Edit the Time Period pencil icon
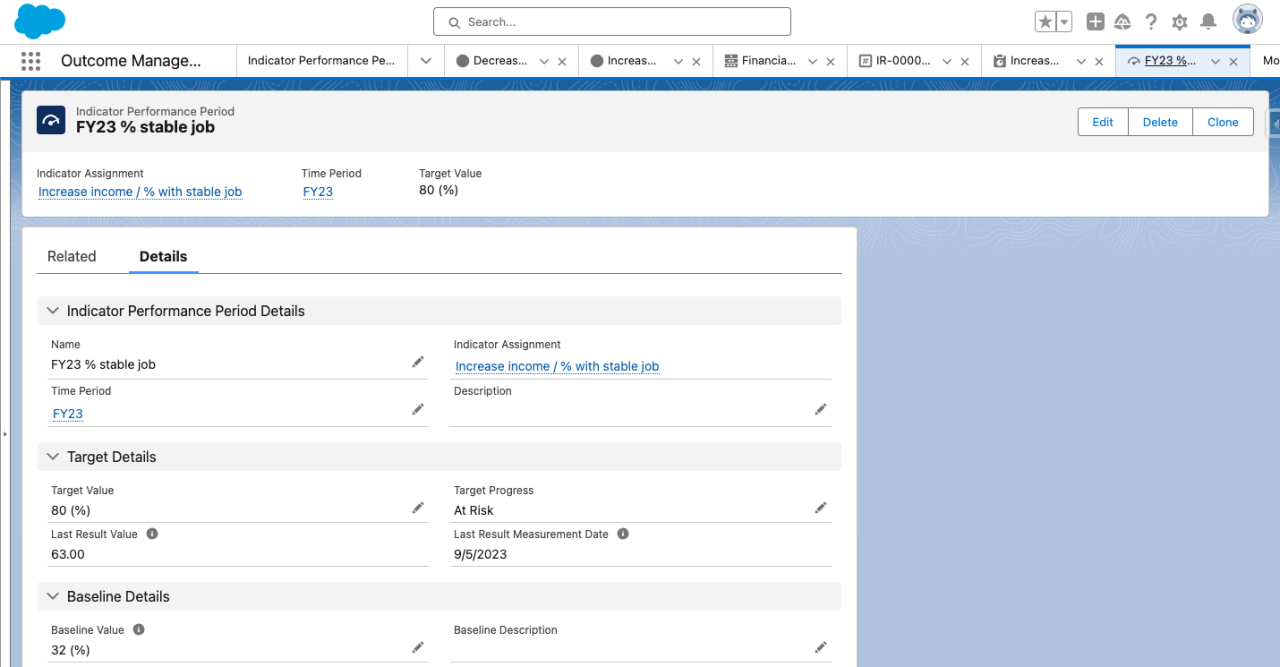The width and height of the screenshot is (1280, 667). point(418,409)
